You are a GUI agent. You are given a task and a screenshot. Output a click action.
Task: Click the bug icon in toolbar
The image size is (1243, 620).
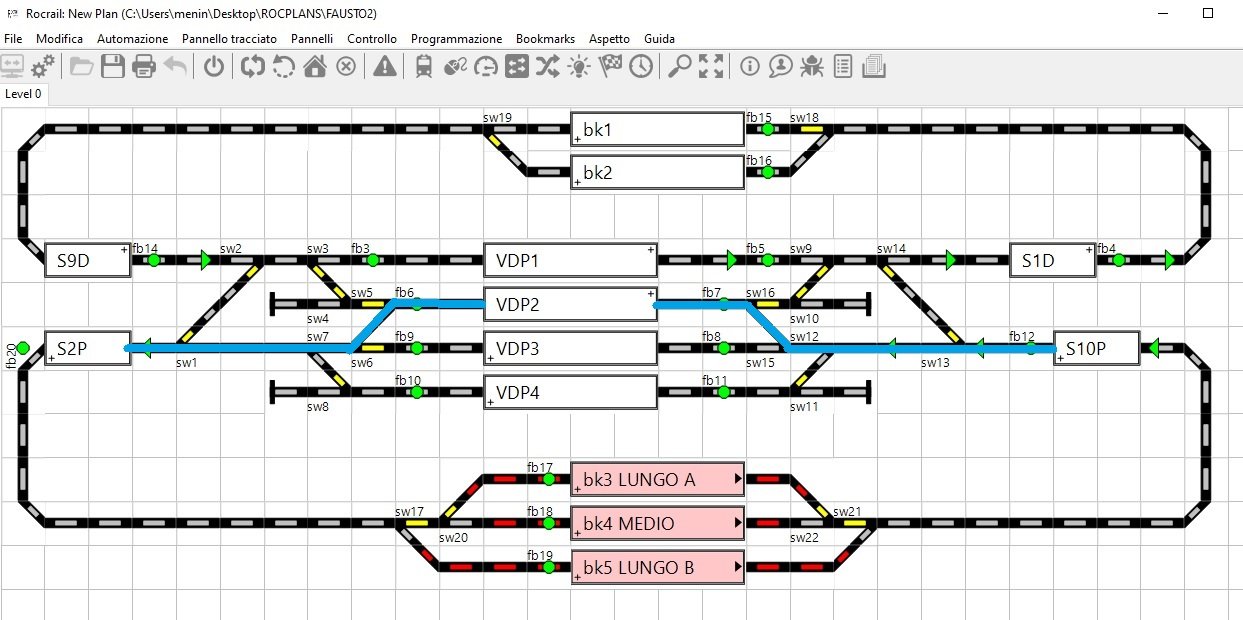812,67
